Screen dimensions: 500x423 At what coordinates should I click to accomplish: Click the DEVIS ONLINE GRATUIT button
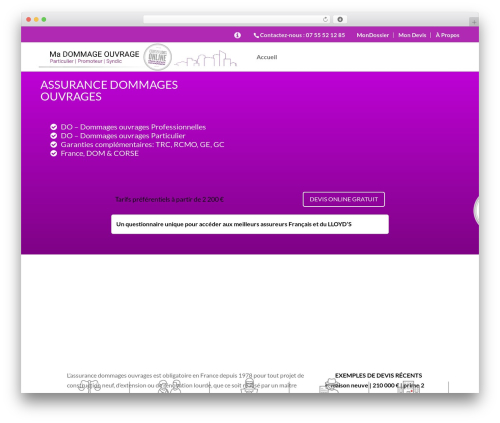(344, 199)
